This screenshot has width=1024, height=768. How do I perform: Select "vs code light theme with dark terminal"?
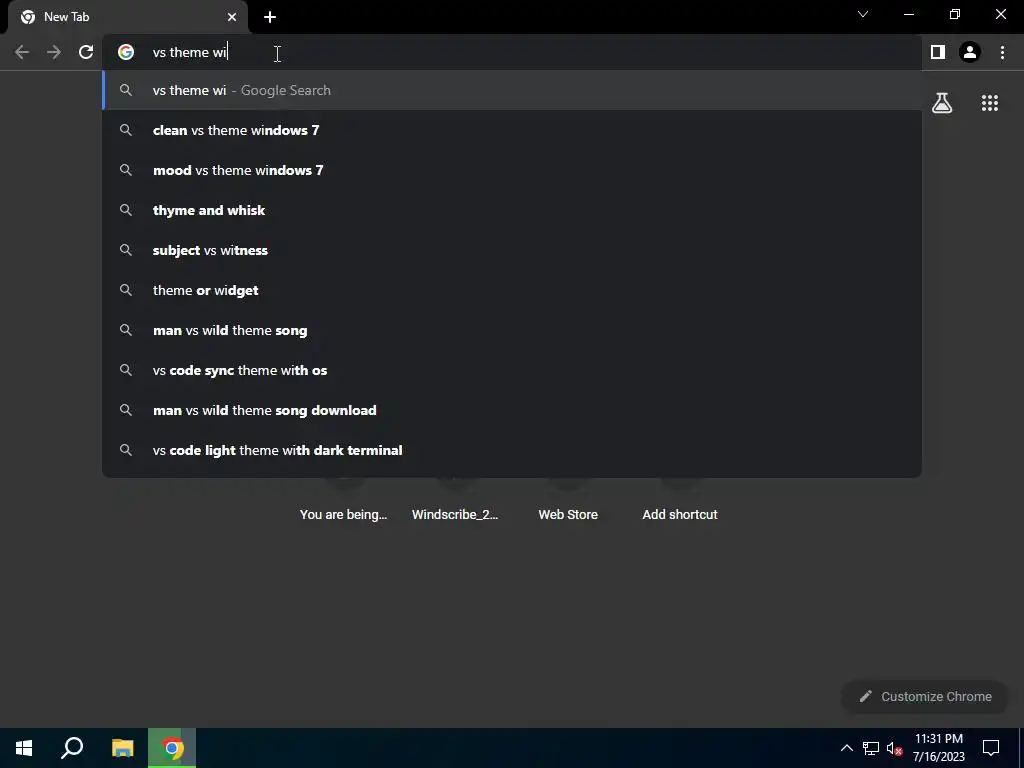[x=512, y=450]
